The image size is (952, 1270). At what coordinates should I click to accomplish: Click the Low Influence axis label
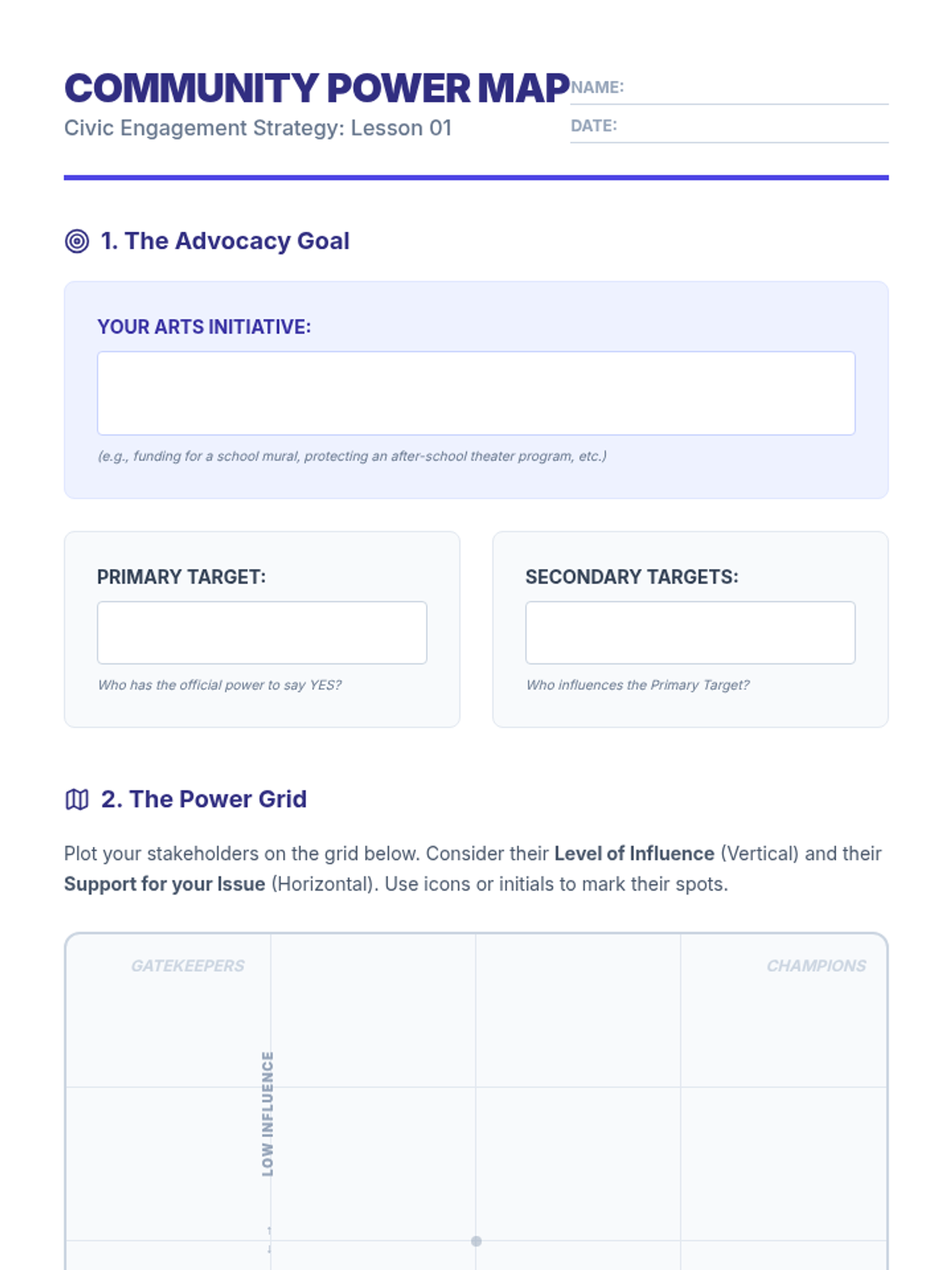(267, 1114)
